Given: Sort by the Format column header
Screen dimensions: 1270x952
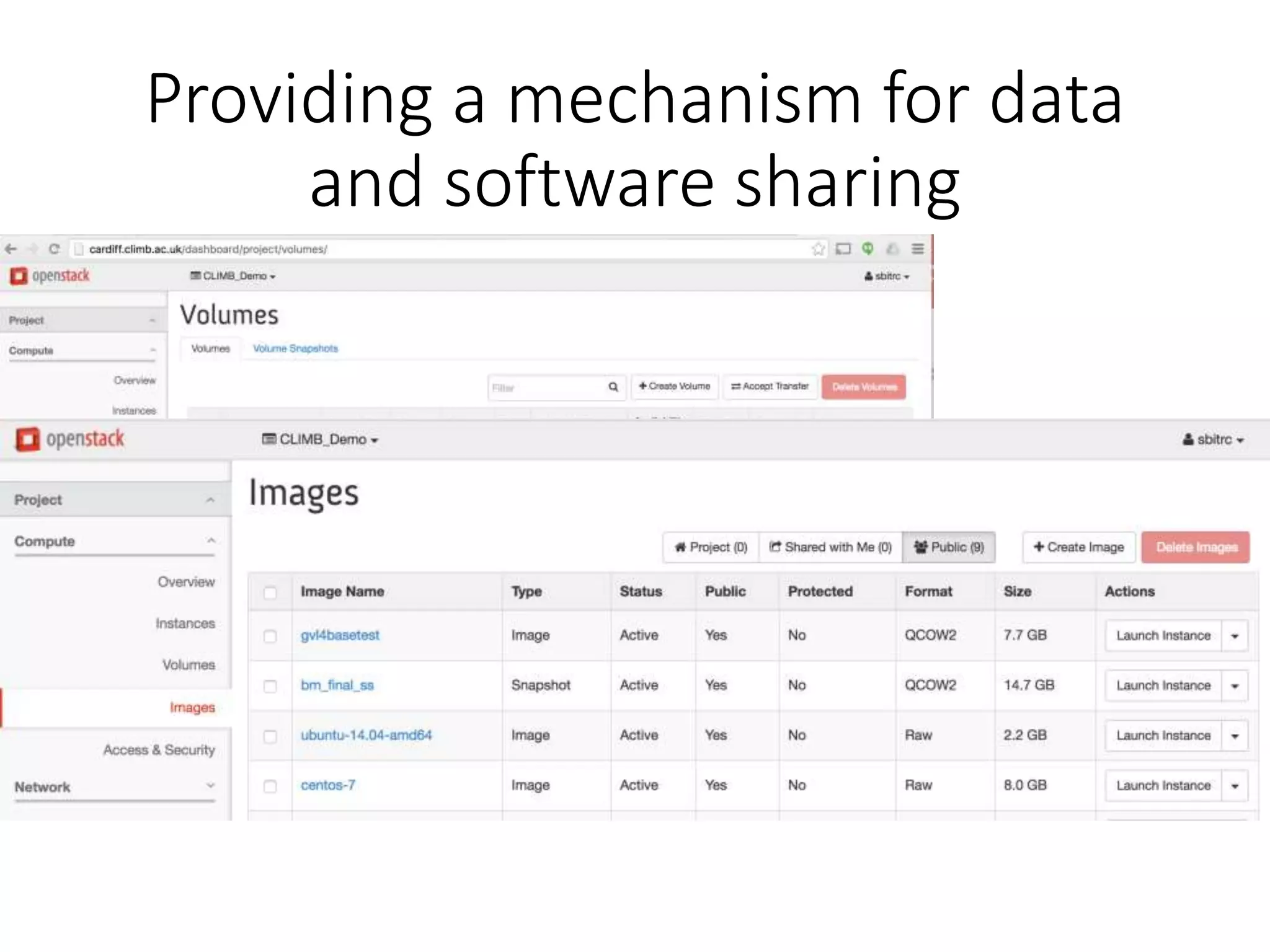Looking at the screenshot, I should tap(928, 592).
